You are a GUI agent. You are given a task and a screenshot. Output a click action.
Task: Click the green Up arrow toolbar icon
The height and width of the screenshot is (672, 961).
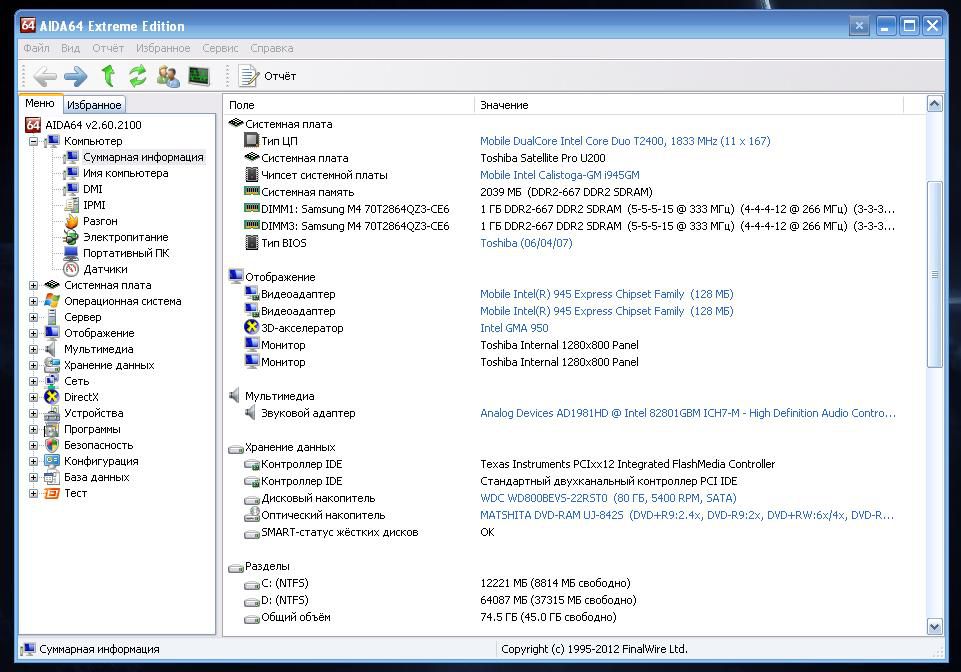(x=108, y=75)
